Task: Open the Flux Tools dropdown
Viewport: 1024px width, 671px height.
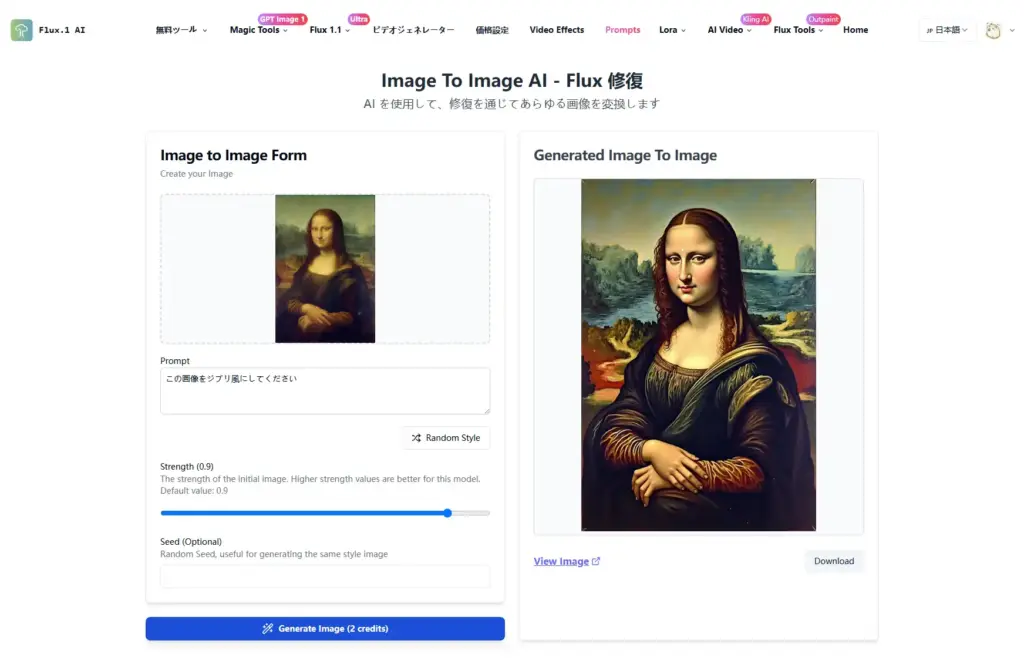Action: click(798, 30)
